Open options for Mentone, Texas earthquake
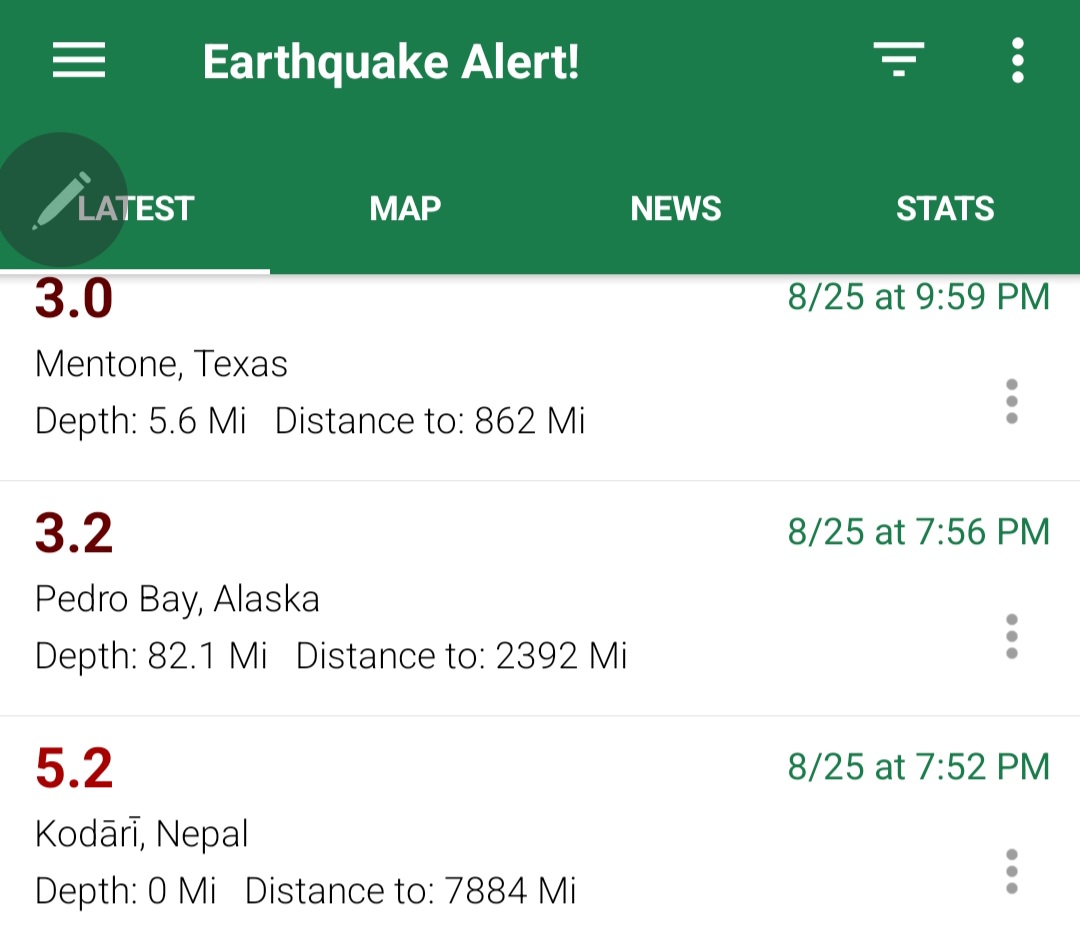1080x949 pixels. [x=1011, y=401]
